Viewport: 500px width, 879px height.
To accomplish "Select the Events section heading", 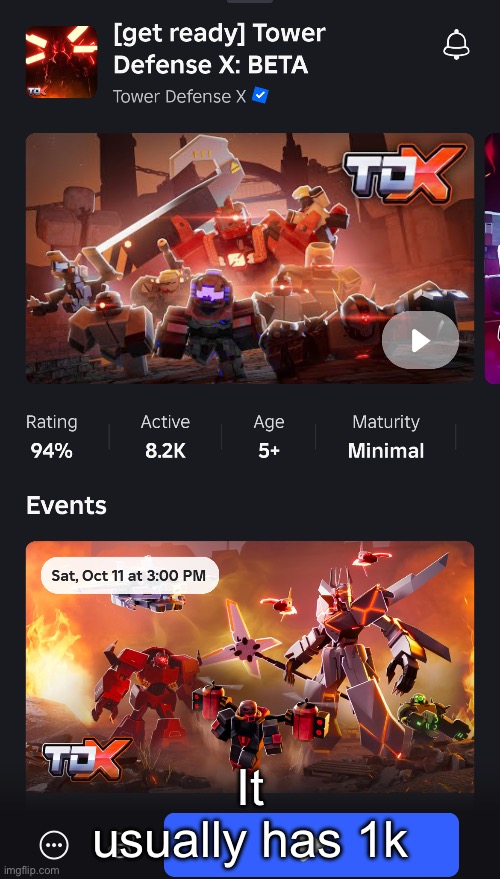I will pyautogui.click(x=66, y=506).
